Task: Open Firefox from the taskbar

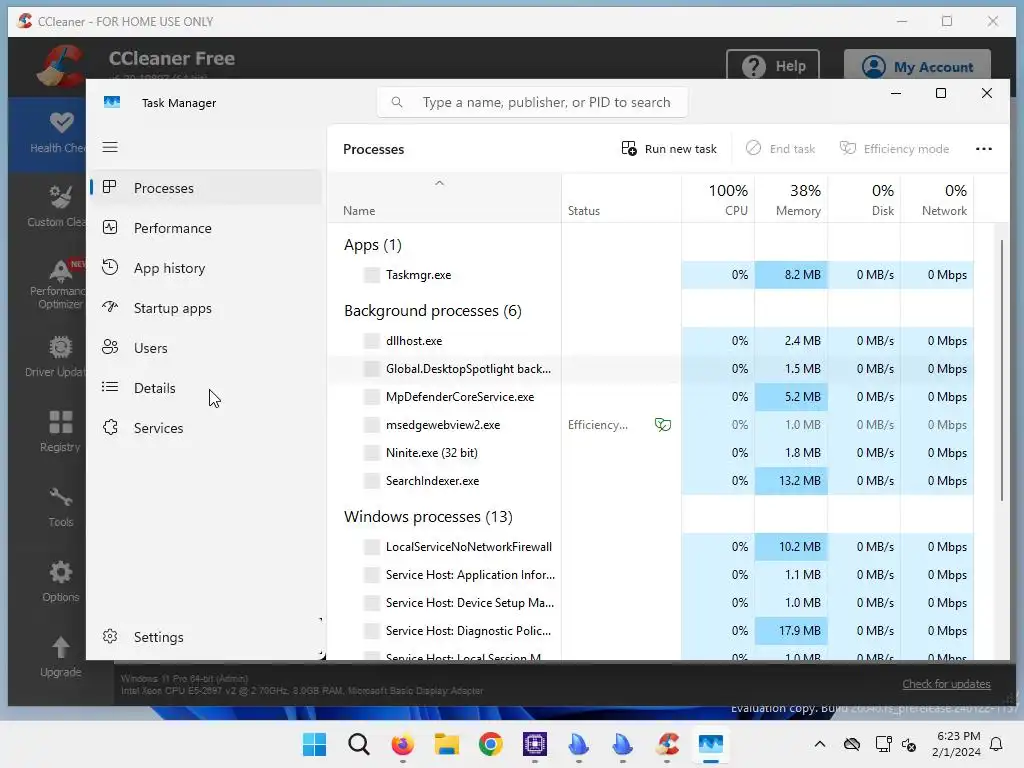Action: coord(402,744)
